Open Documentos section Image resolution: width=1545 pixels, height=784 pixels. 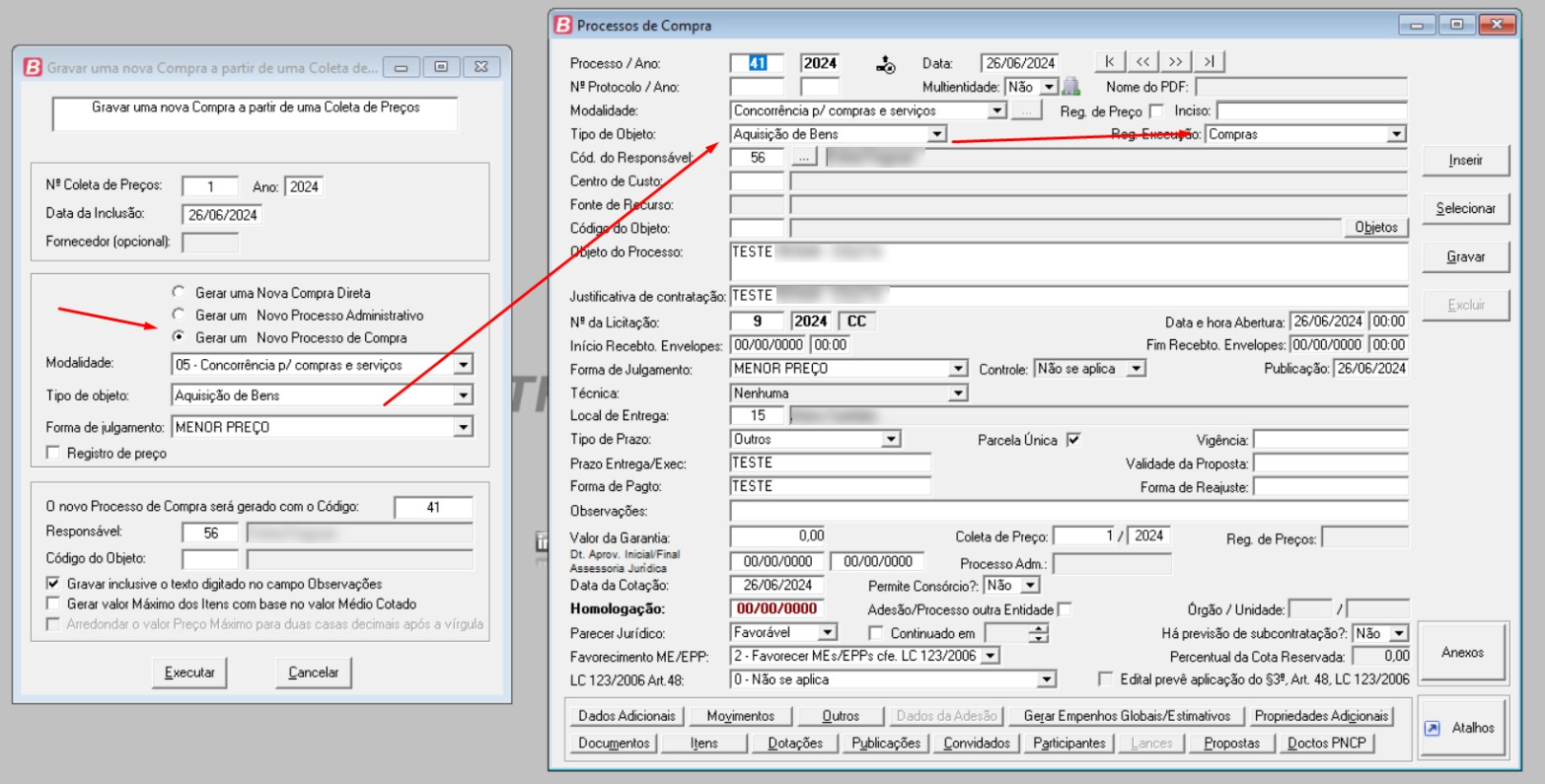pyautogui.click(x=614, y=743)
